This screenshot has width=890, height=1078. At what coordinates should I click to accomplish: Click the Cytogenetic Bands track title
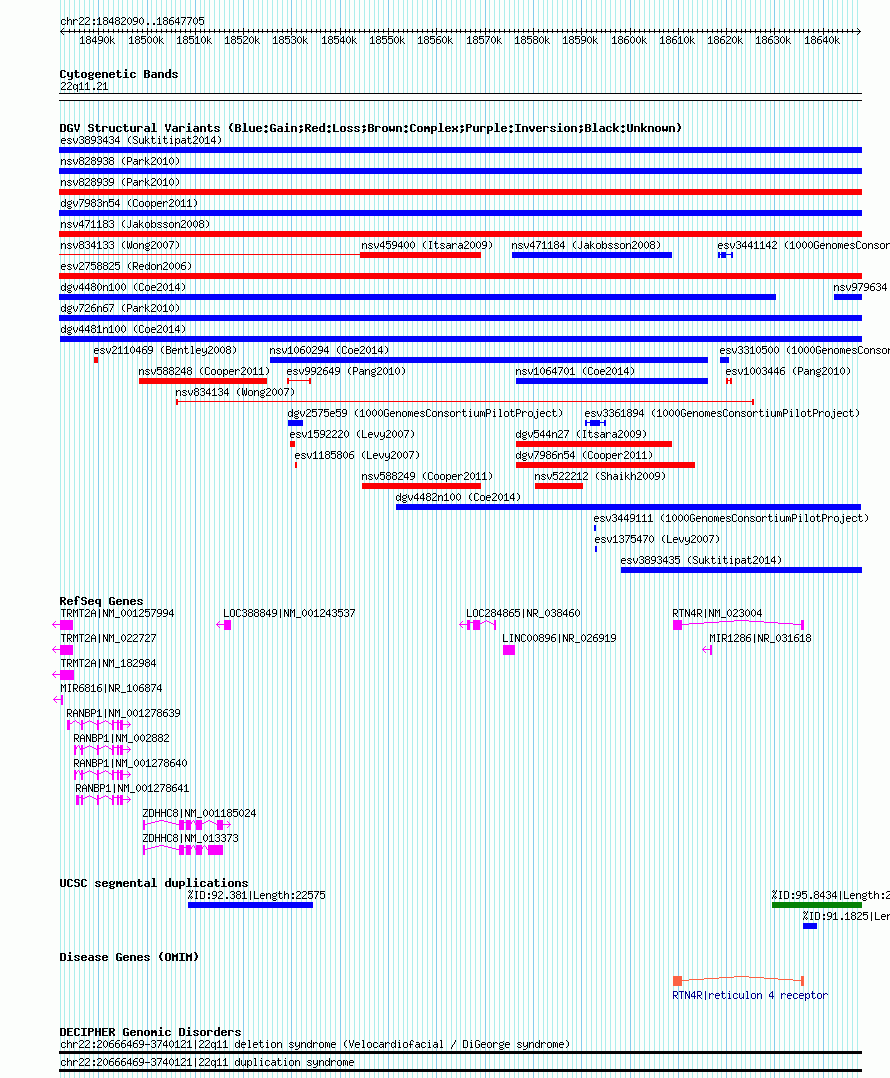[x=119, y=74]
